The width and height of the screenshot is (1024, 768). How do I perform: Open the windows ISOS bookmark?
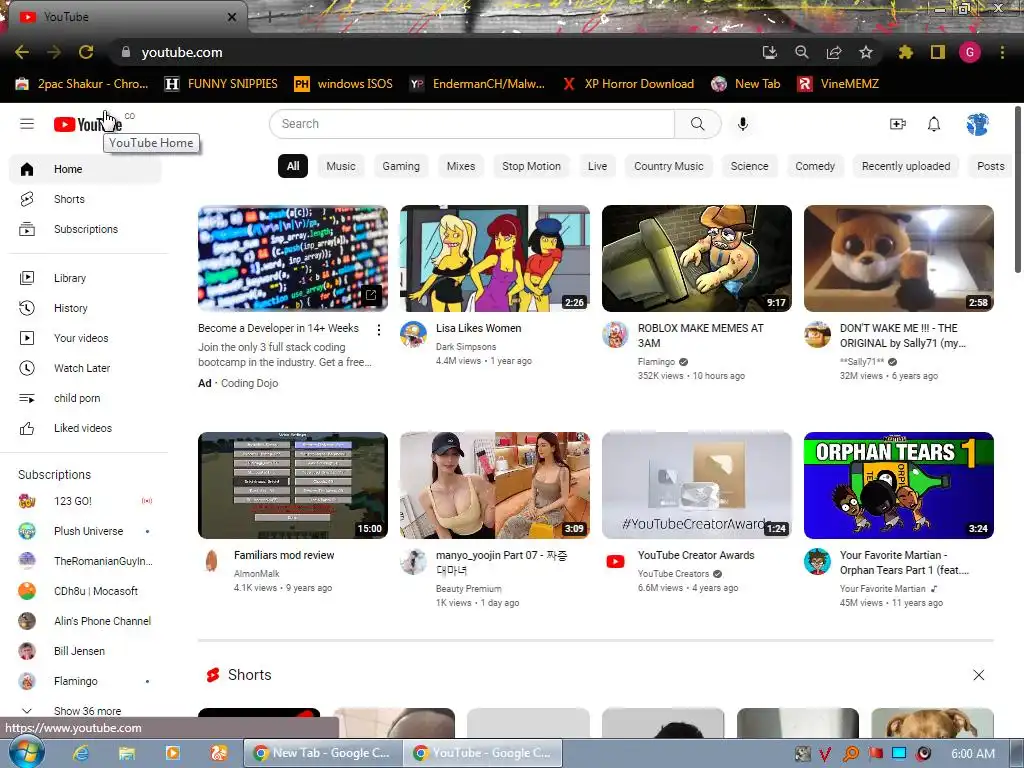pyautogui.click(x=344, y=84)
